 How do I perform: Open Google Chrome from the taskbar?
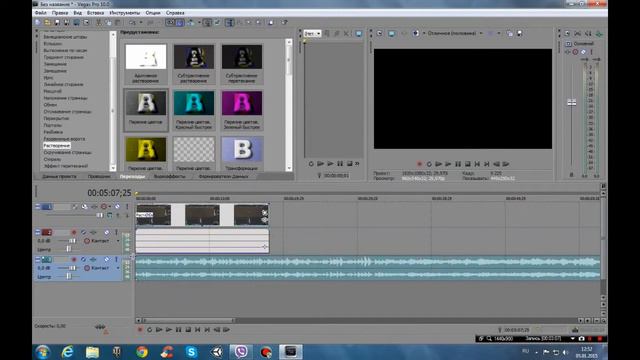(x=142, y=352)
